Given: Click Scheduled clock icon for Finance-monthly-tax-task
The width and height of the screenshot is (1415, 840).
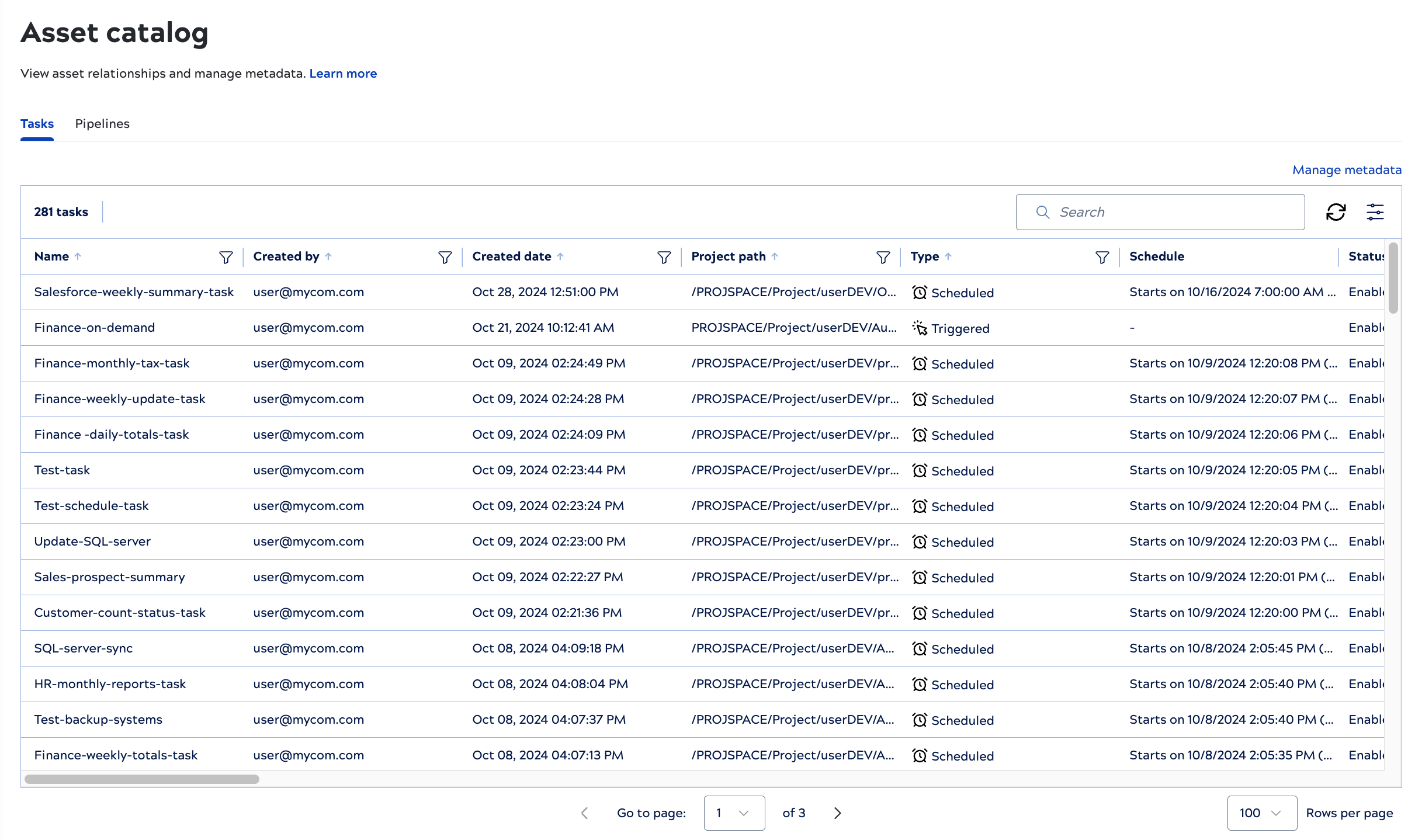Looking at the screenshot, I should [920, 364].
